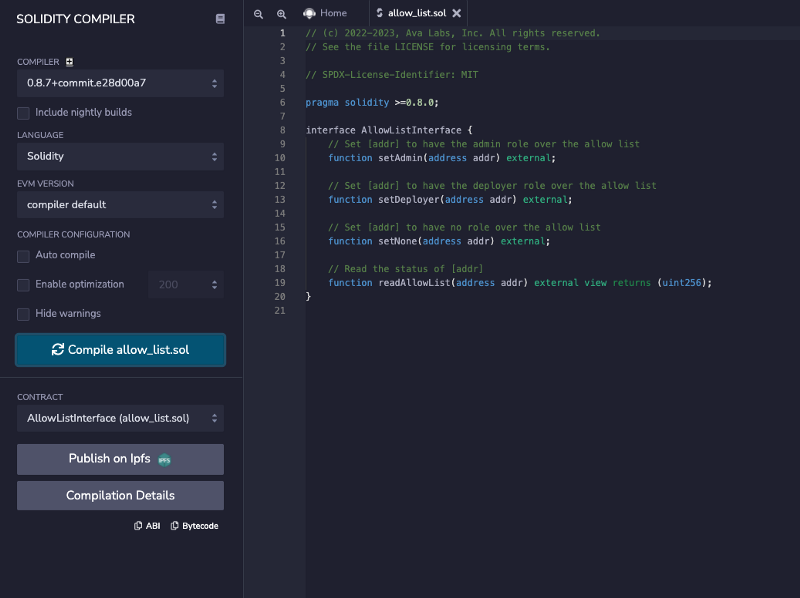The width and height of the screenshot is (800, 598).
Task: Click the SOLIDITY COMPILER panel title
Action: click(x=76, y=19)
